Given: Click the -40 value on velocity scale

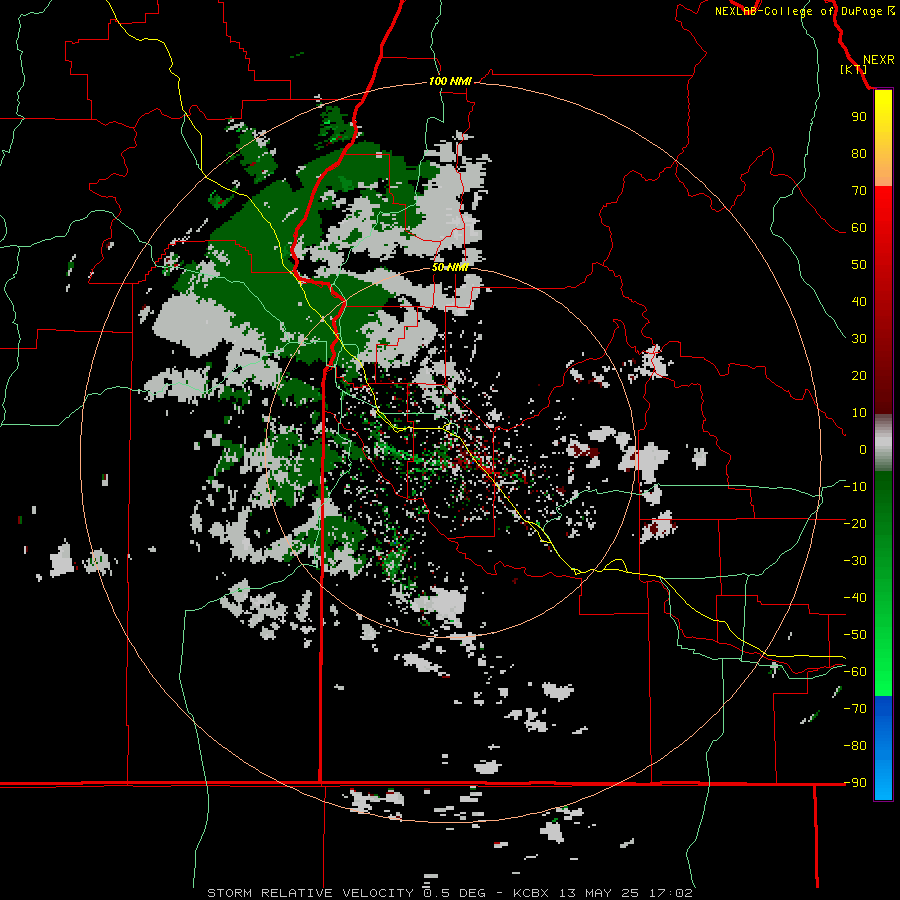Looking at the screenshot, I should click(855, 598).
